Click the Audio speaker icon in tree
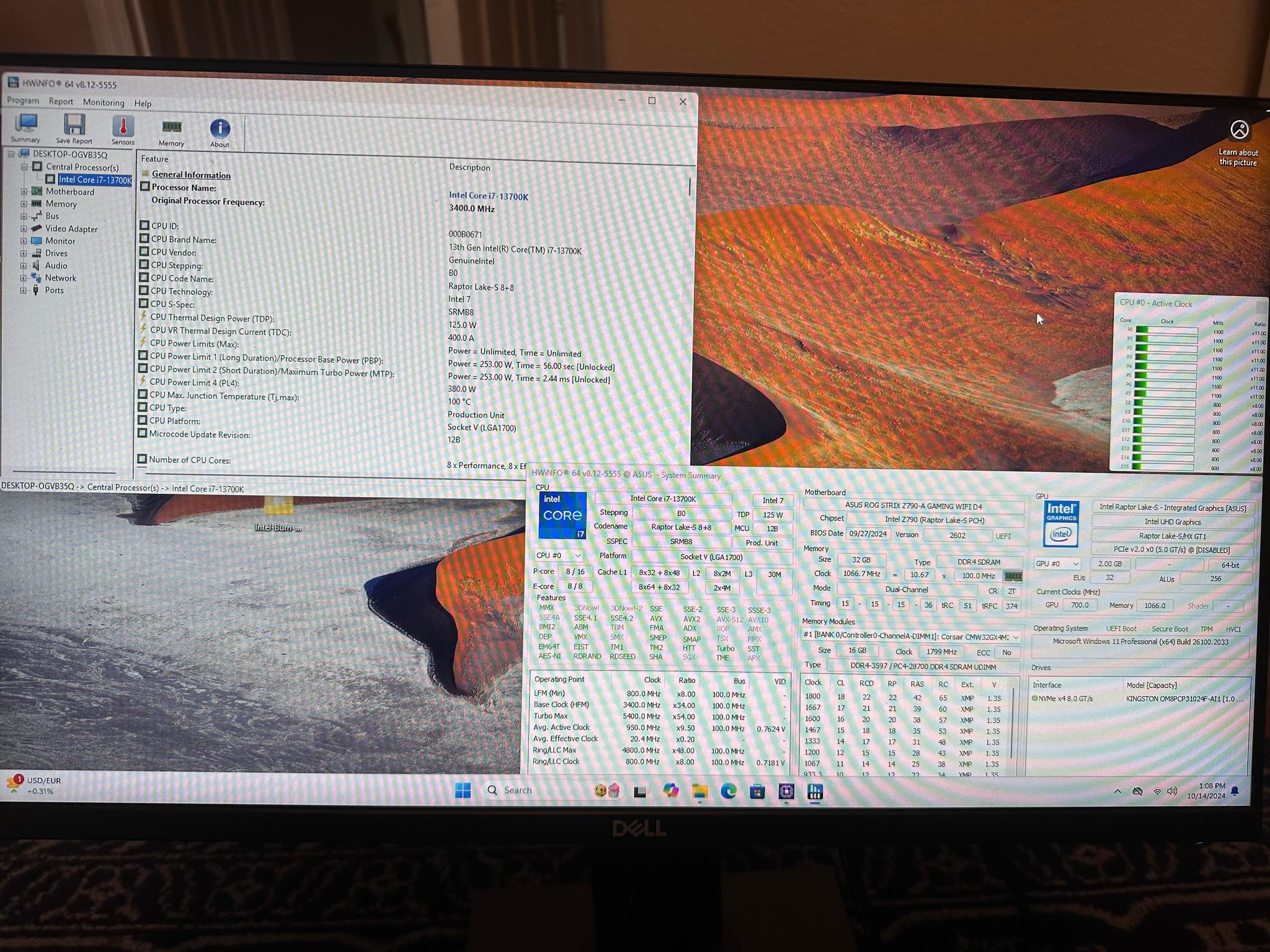 point(36,265)
